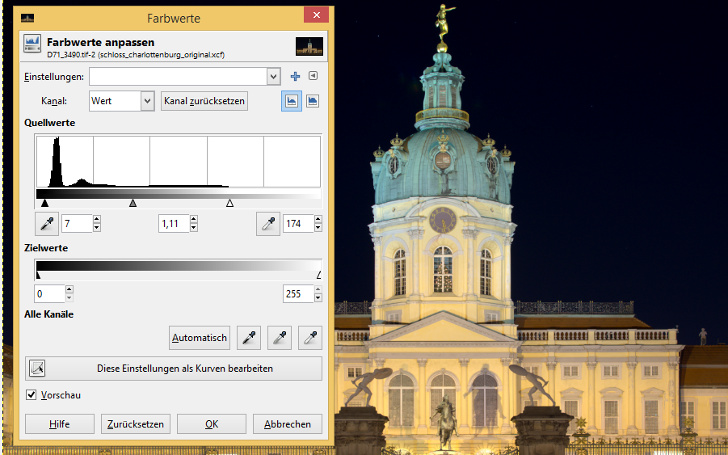This screenshot has height=455, width=728.
Task: Select the all-channels white point eyedropper
Action: (x=310, y=338)
